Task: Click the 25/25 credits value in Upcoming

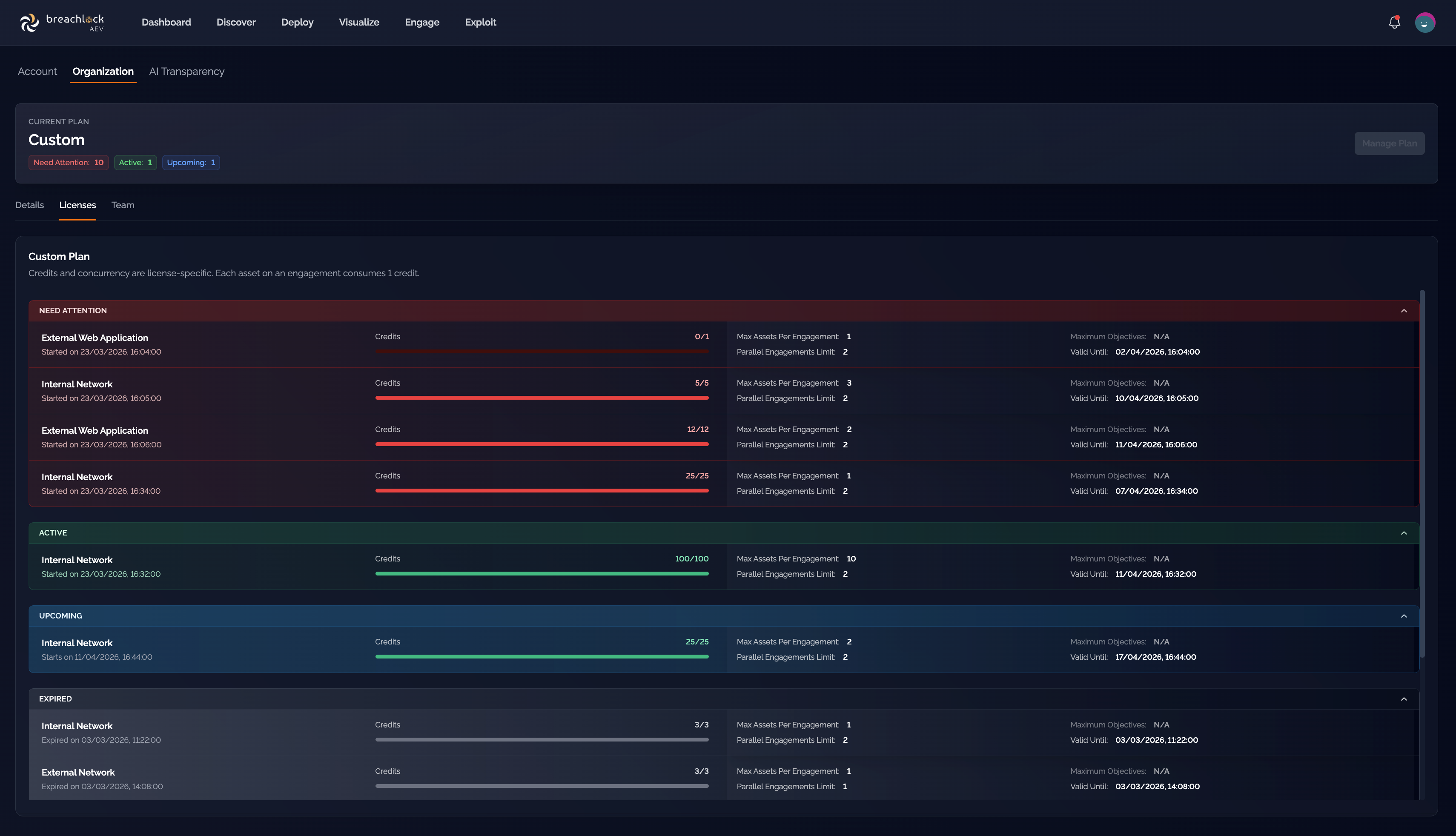Action: (697, 642)
